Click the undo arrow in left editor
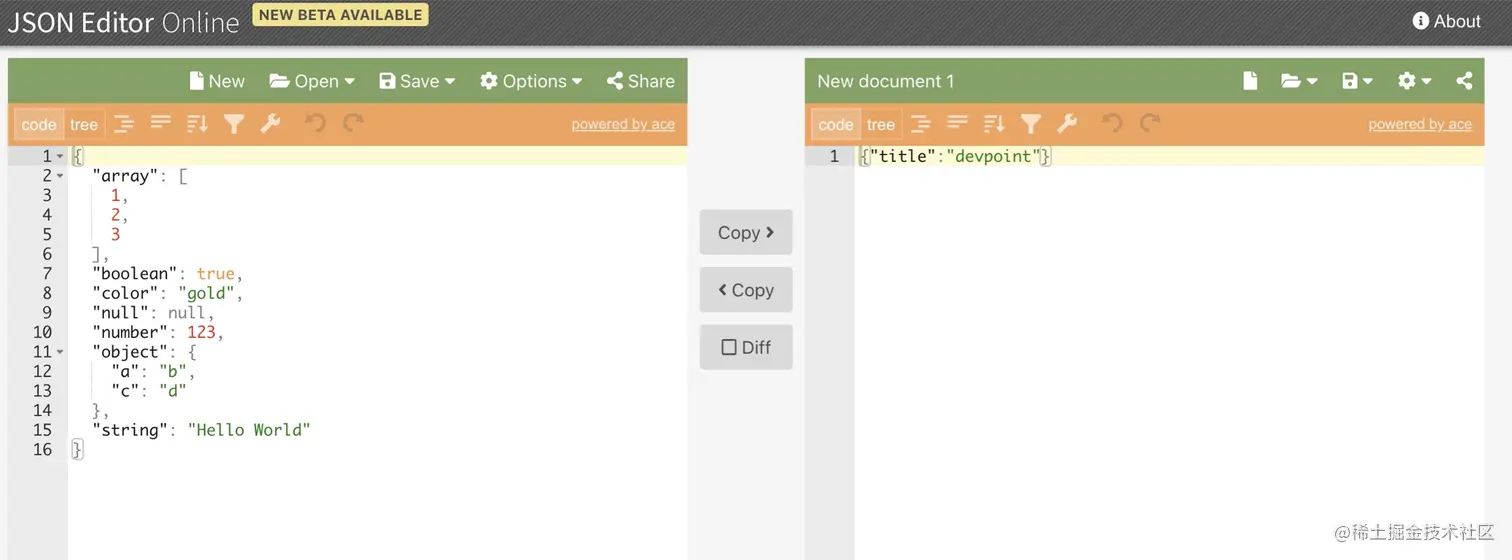 (x=315, y=124)
